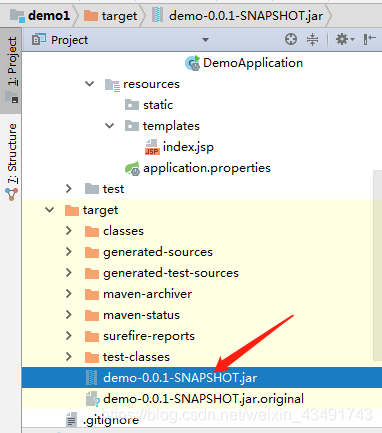Select test-classes folder label
Screen dimensions: 382x433
tap(136, 357)
